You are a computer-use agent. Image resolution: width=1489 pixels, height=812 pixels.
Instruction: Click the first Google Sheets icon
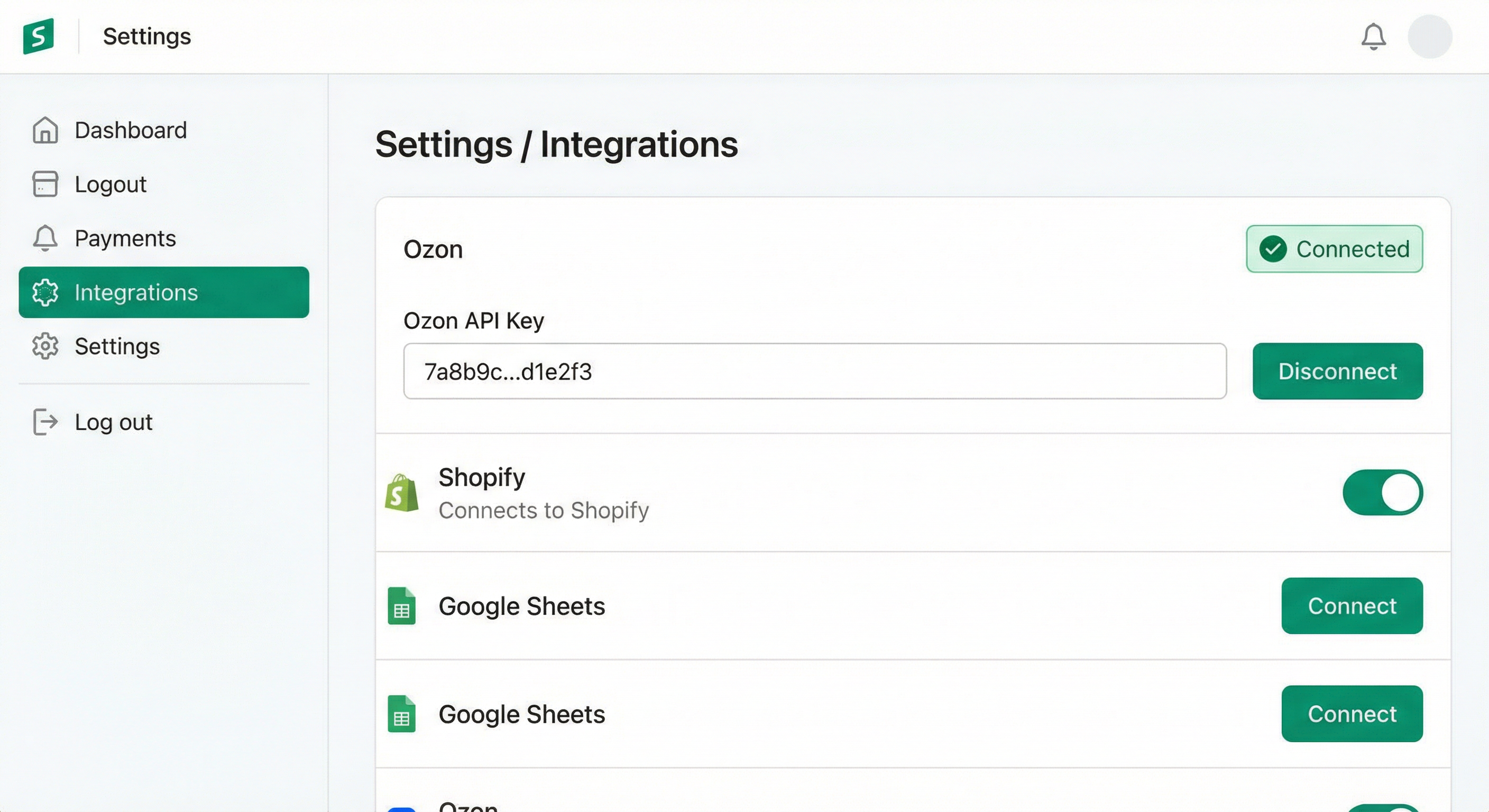[402, 606]
